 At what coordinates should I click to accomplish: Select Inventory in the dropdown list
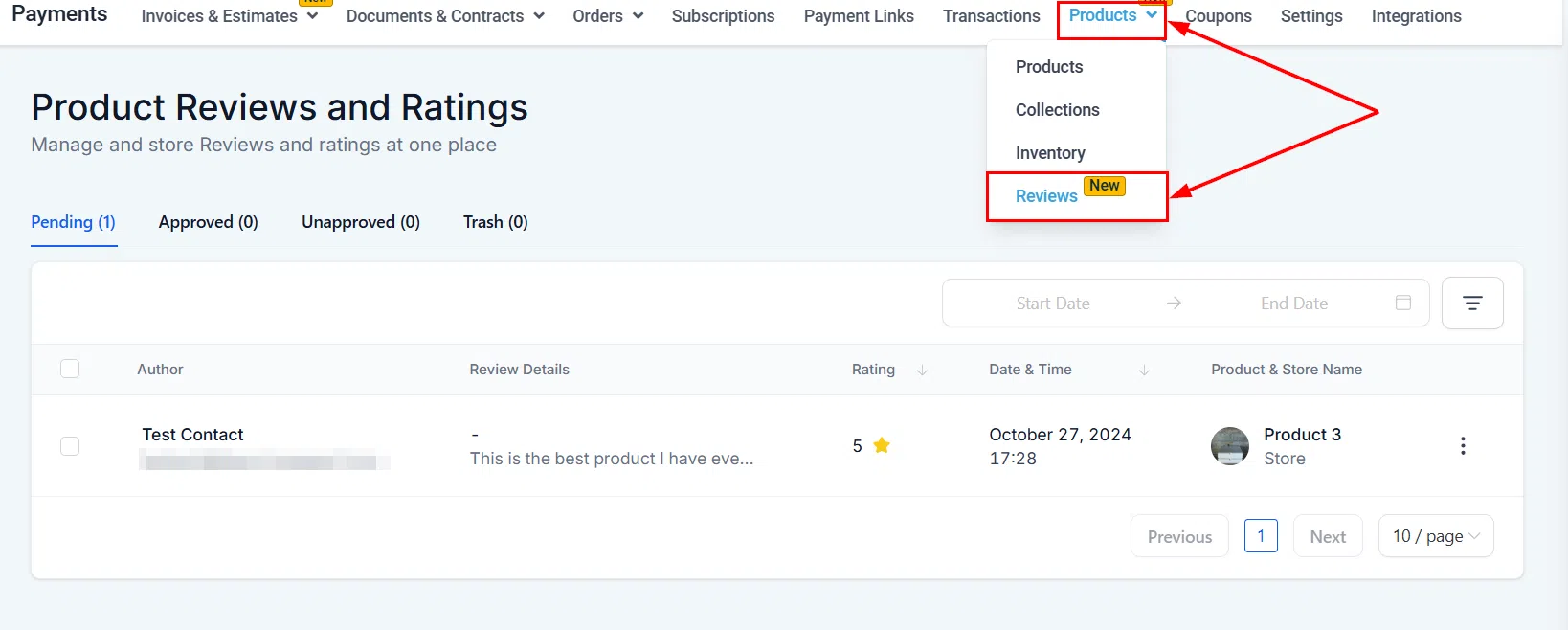(1050, 153)
